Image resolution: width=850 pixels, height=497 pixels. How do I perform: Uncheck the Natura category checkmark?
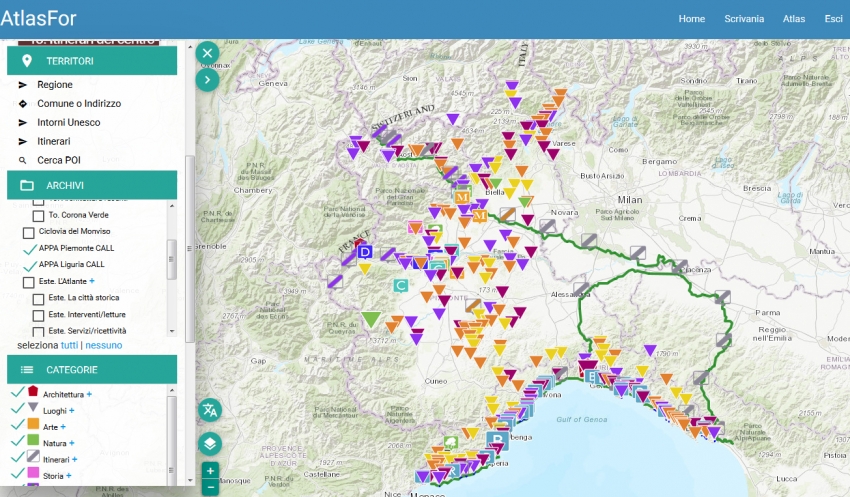[x=17, y=441]
